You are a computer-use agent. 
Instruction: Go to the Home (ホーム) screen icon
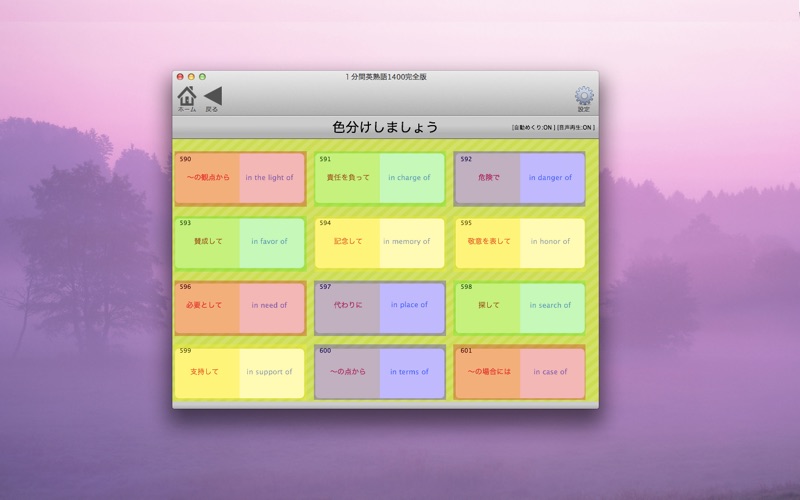point(187,98)
